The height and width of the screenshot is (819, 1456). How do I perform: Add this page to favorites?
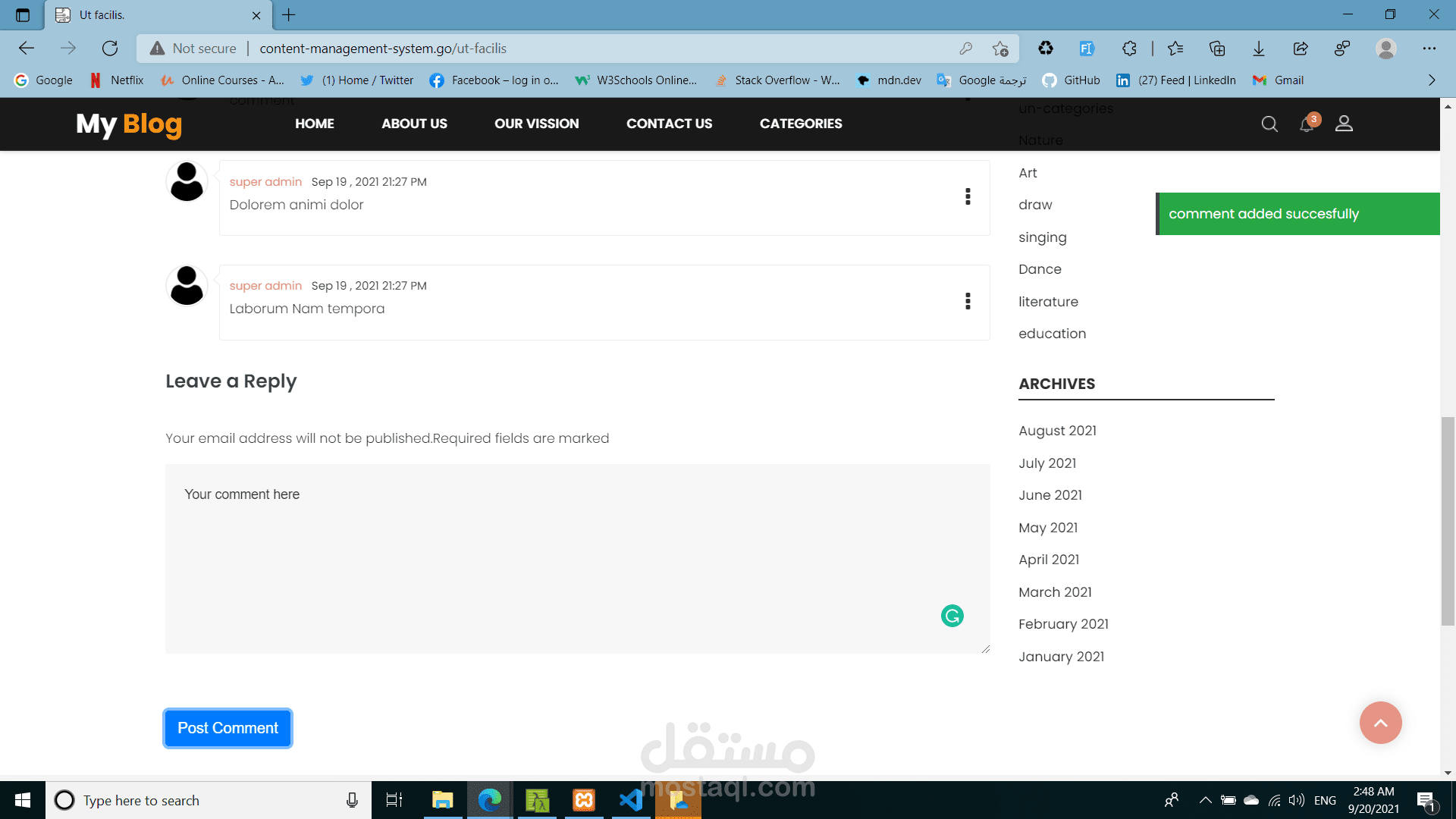click(1000, 49)
